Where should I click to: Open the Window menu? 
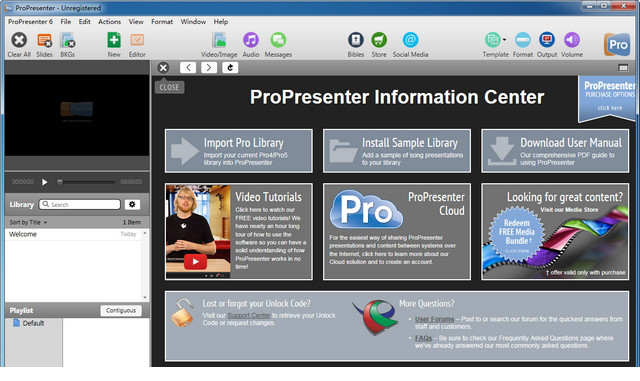click(193, 22)
